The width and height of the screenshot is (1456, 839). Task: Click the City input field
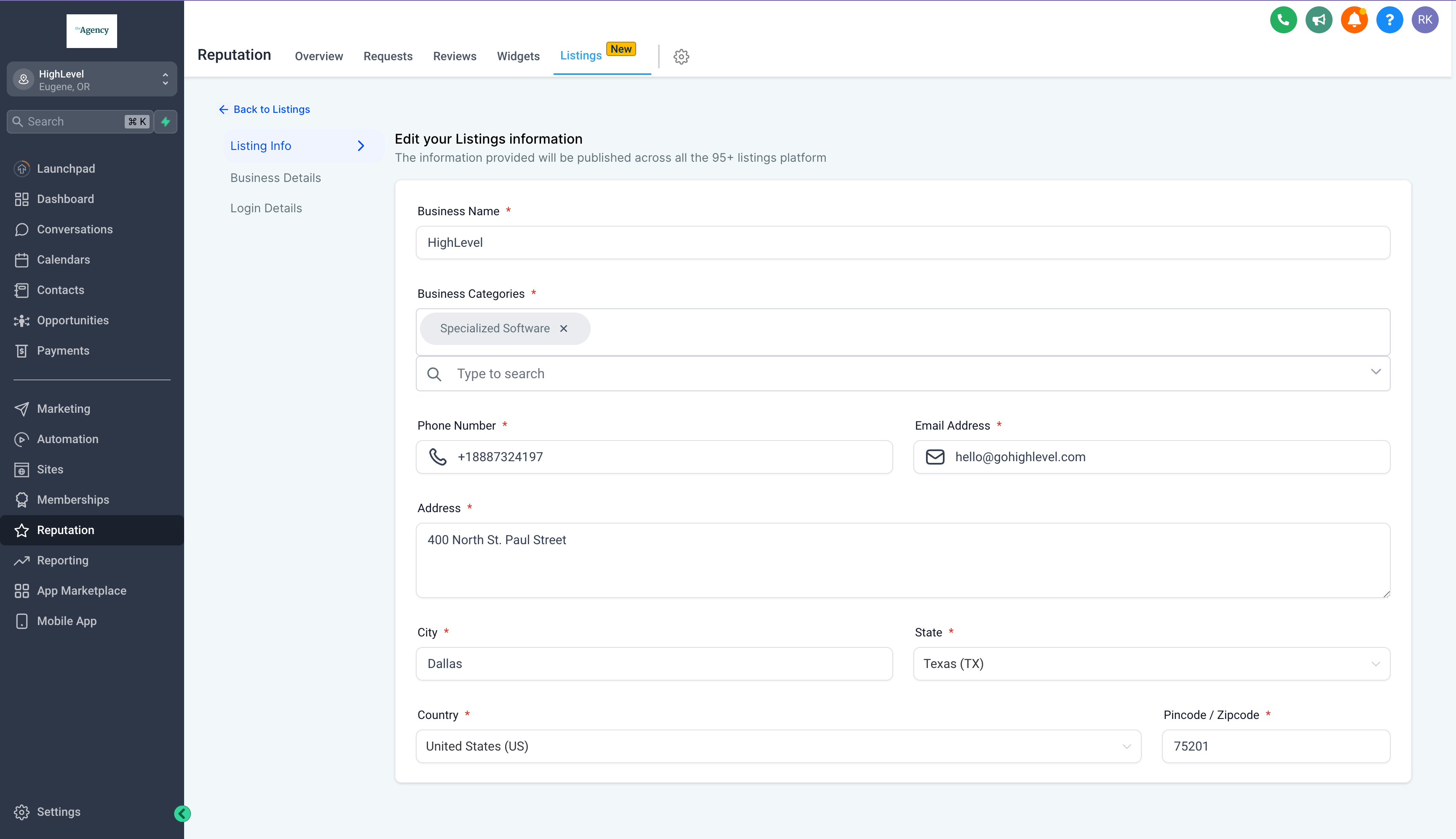654,664
